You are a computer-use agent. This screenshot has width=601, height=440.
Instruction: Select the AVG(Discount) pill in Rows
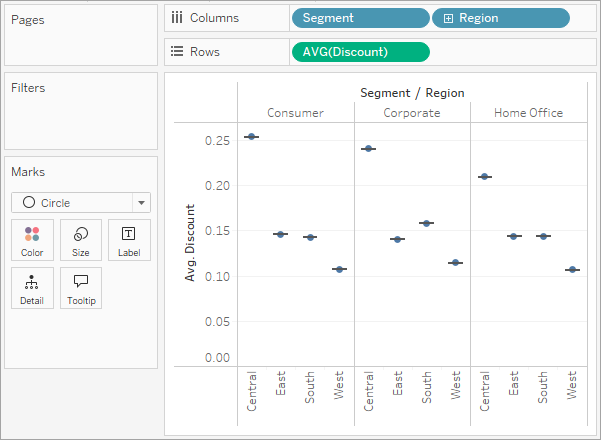(361, 52)
